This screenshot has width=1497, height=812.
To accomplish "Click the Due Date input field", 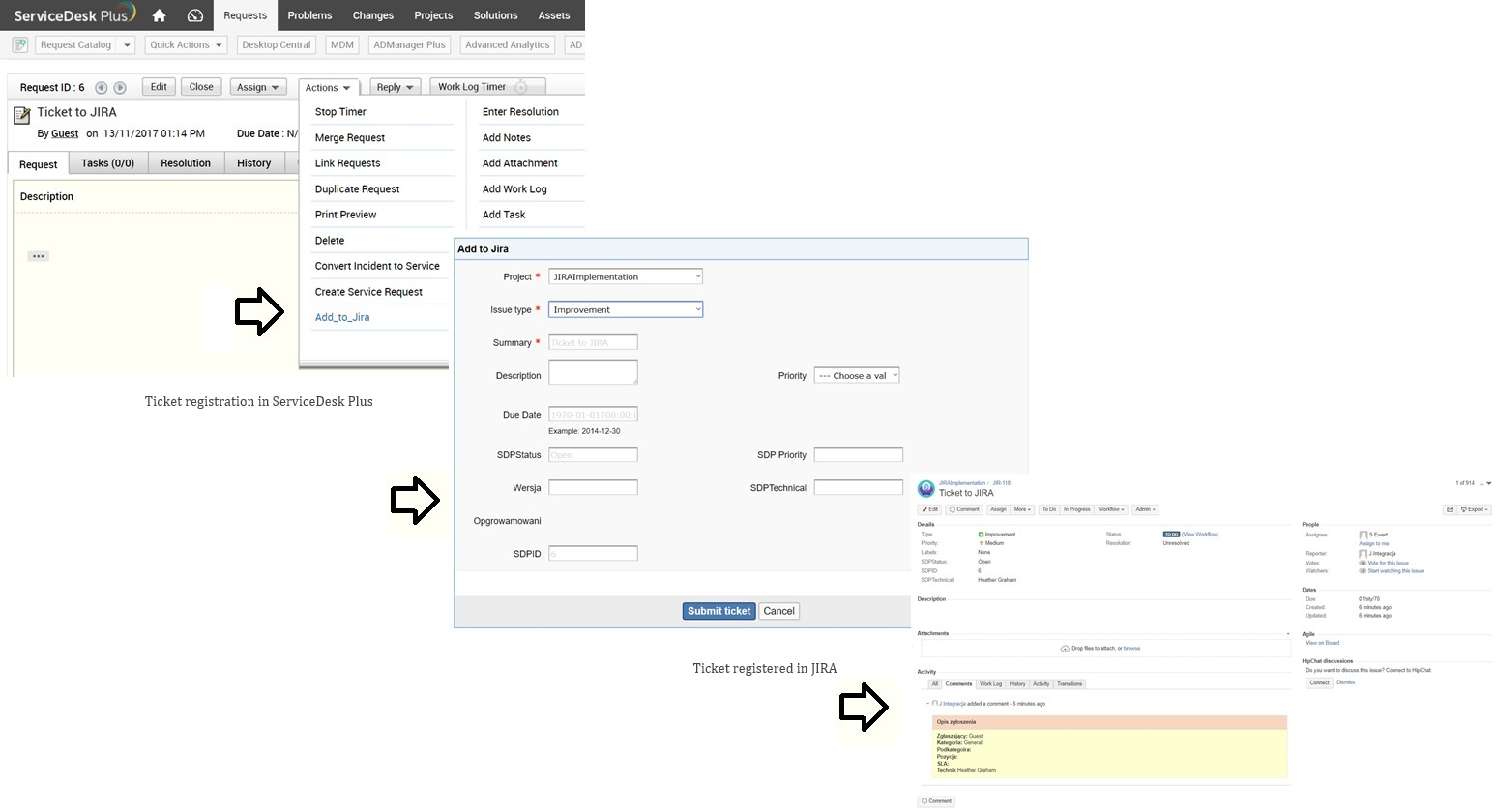I will 593,415.
